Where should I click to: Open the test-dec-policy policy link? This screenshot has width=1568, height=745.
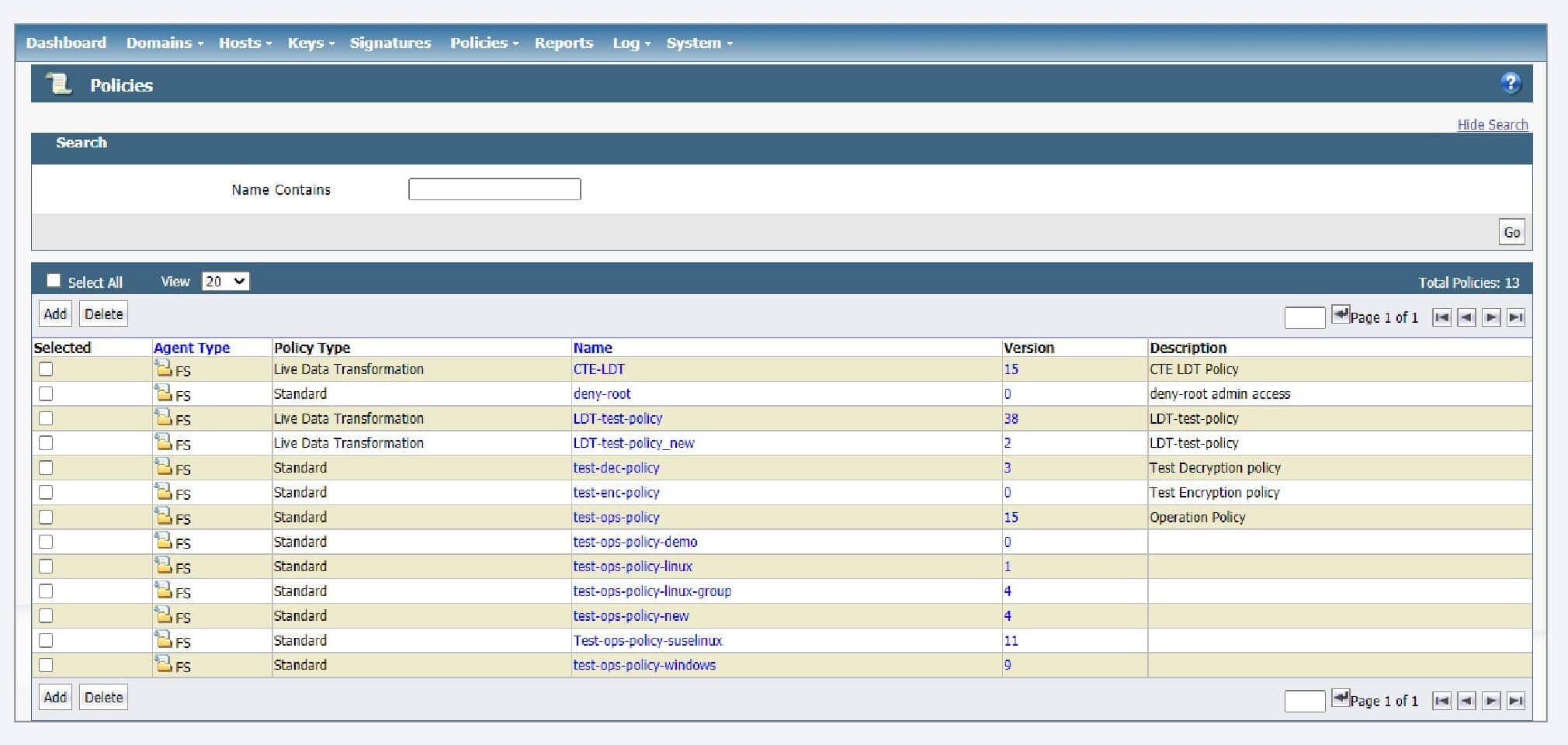point(616,468)
